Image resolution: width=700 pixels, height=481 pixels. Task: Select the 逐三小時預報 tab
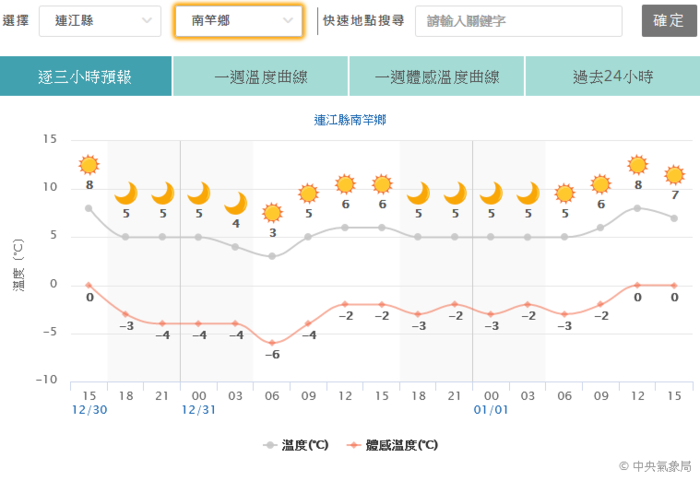click(x=85, y=76)
